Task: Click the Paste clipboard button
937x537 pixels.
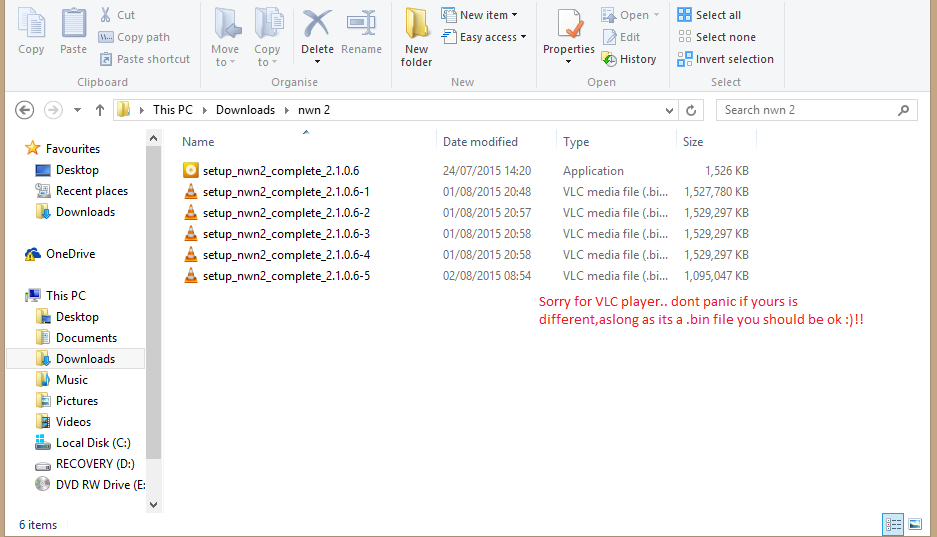Action: [74, 32]
